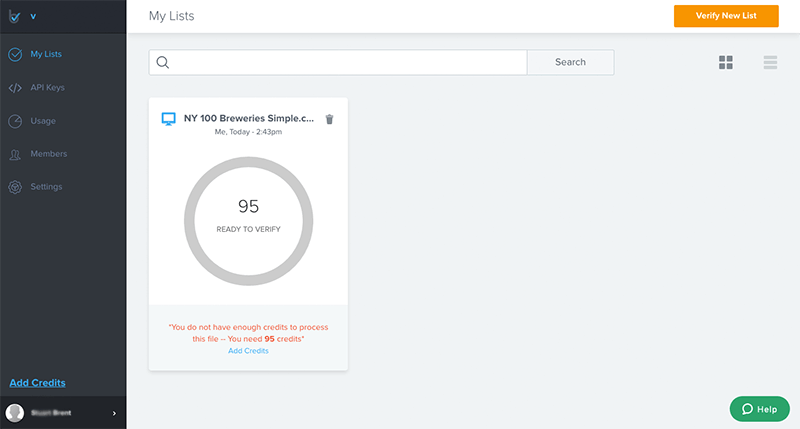Click the monitor icon on the list card
This screenshot has width=800, height=429.
168,119
